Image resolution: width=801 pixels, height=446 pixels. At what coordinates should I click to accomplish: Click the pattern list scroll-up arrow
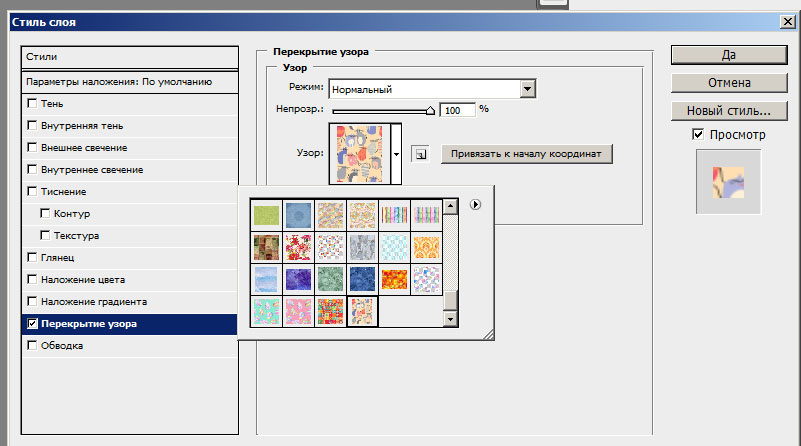[x=450, y=206]
